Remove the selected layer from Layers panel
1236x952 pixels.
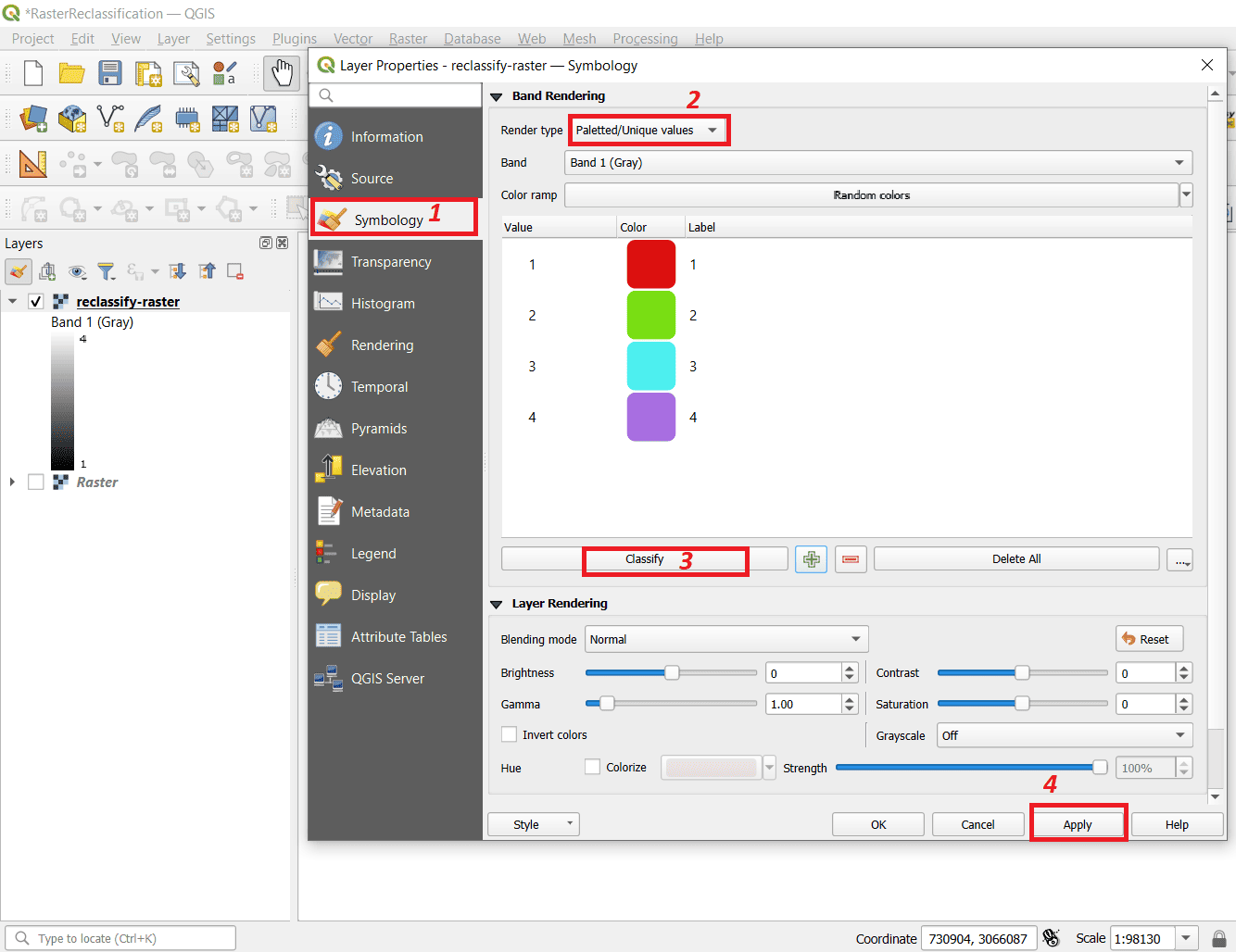click(234, 270)
